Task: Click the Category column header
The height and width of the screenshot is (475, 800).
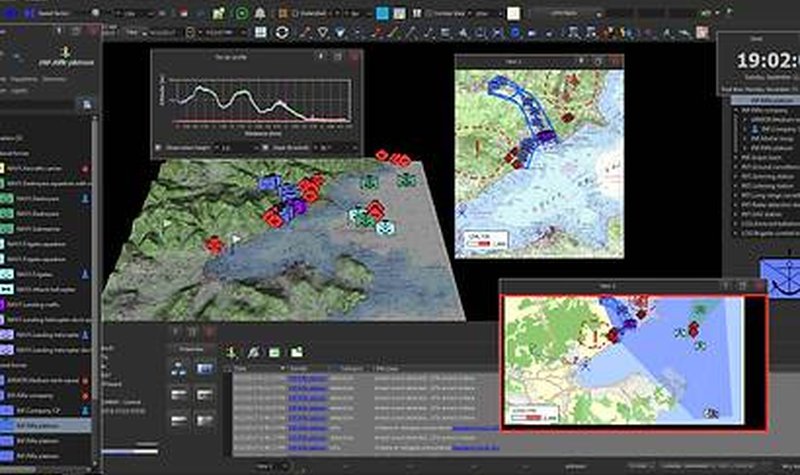Action: pos(352,368)
